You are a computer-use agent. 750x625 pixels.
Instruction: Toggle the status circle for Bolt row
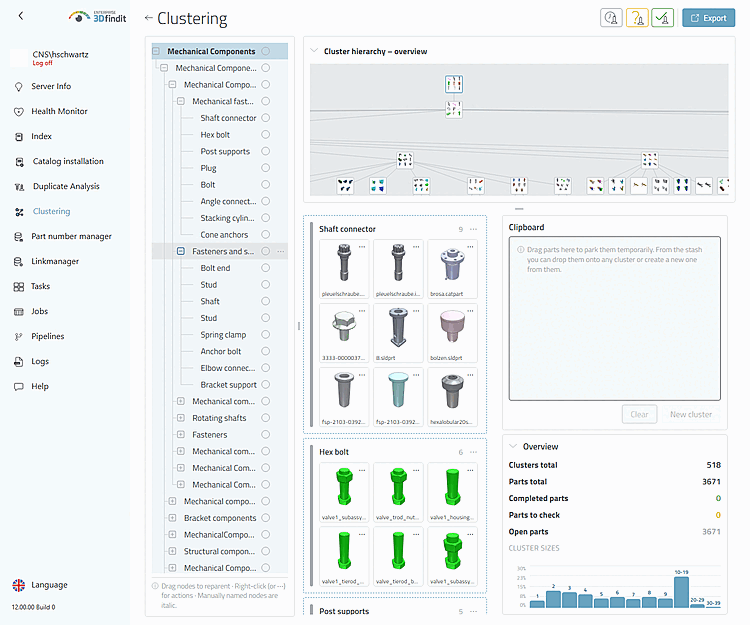pyautogui.click(x=266, y=185)
